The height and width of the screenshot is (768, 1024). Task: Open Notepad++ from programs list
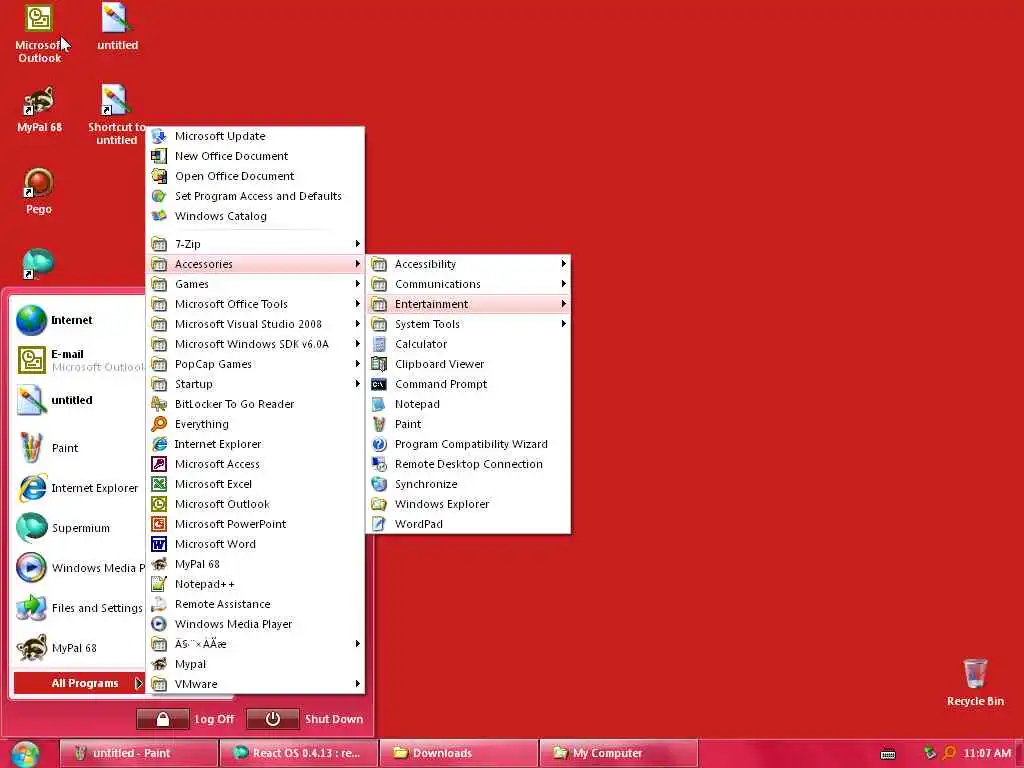(255, 584)
